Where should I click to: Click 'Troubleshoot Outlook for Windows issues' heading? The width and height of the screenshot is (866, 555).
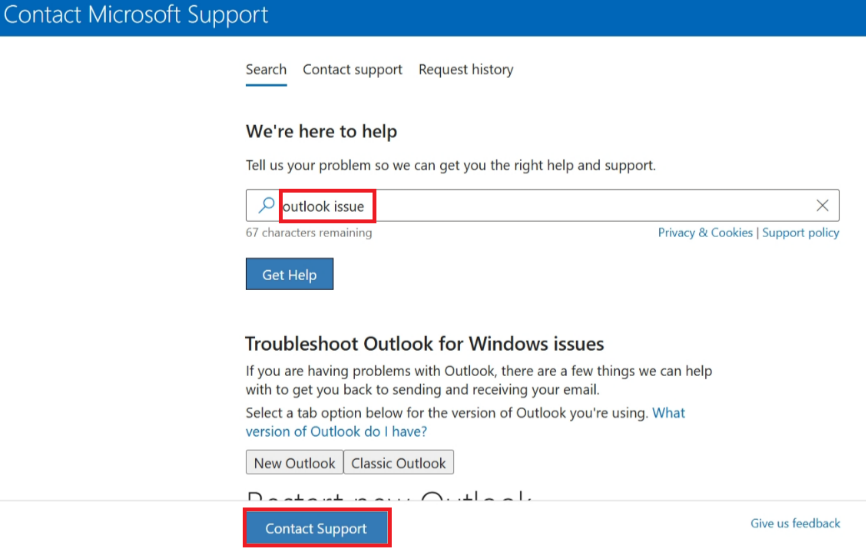click(424, 344)
